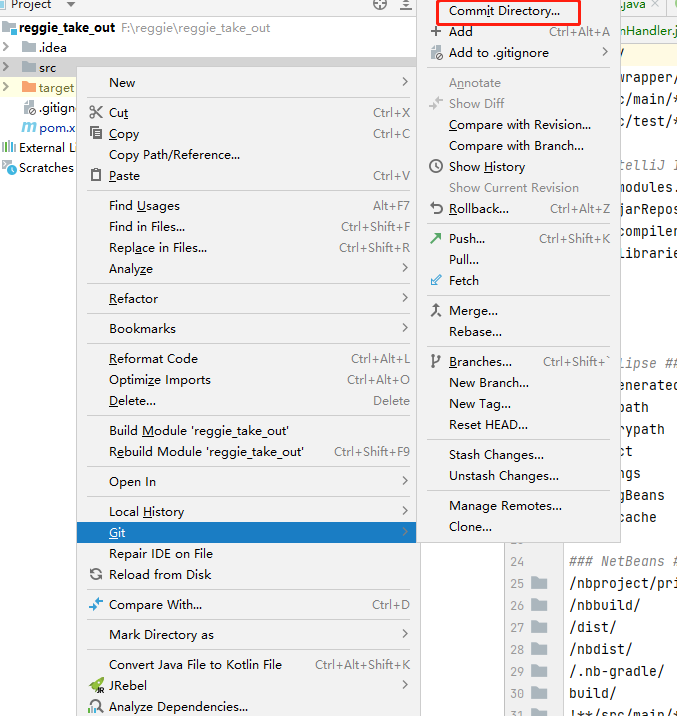The height and width of the screenshot is (716, 677).
Task: Click the Scratches and Consoles icon
Action: [9, 167]
